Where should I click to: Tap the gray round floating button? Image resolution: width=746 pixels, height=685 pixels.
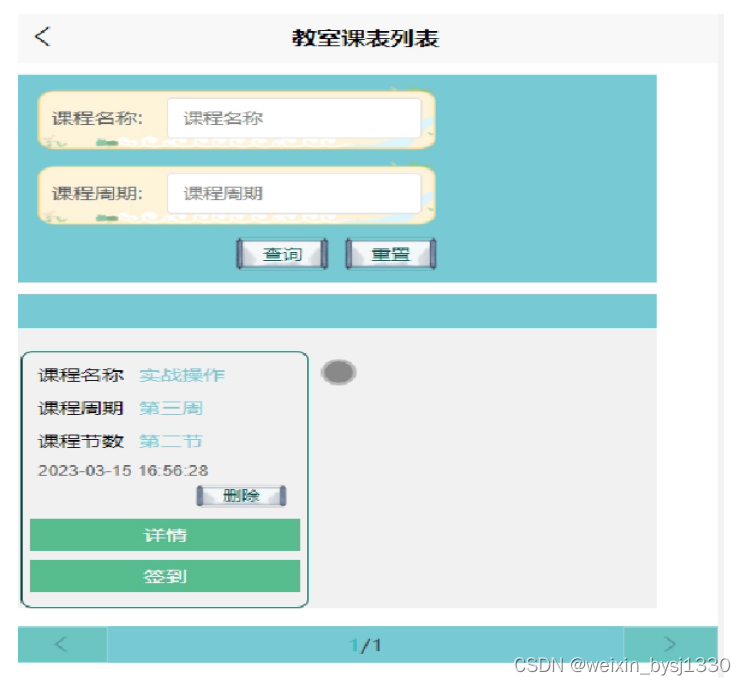pyautogui.click(x=339, y=372)
